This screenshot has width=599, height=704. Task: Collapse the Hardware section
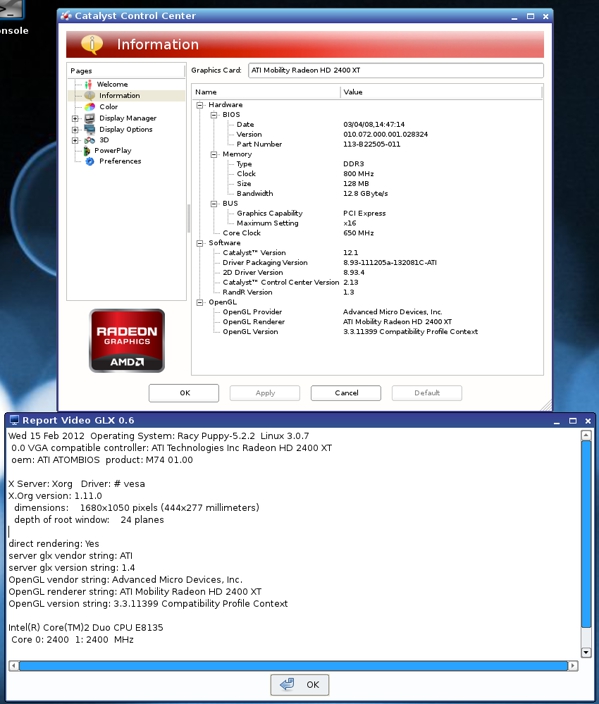(200, 105)
